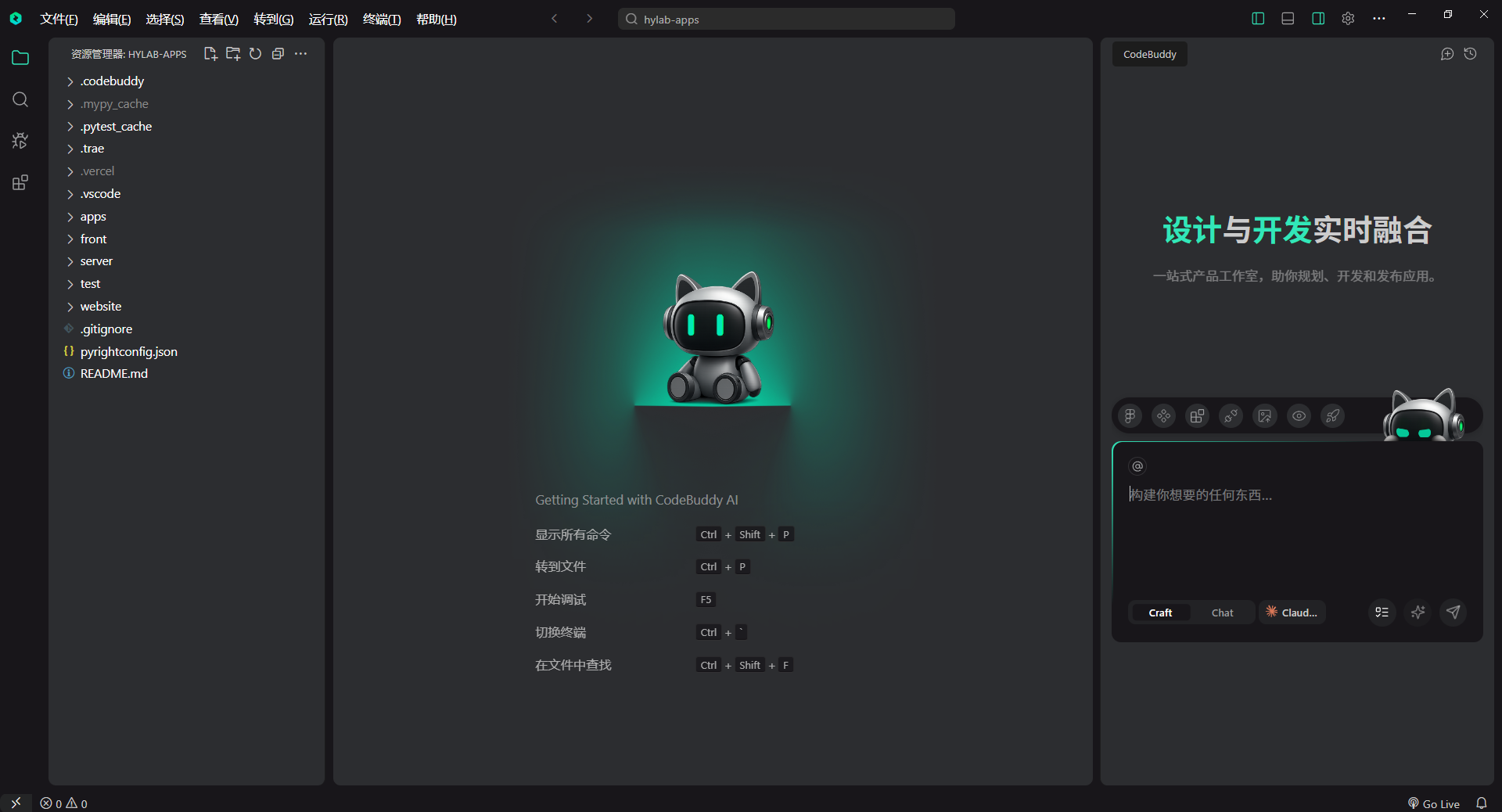Click Go Live in status bar

[1434, 803]
